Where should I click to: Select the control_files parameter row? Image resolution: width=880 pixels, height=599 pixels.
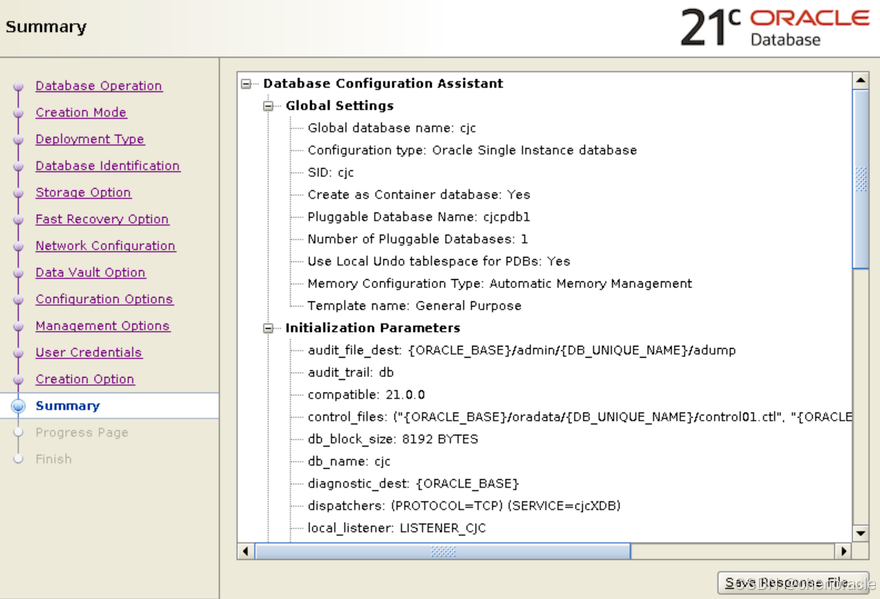tap(579, 417)
